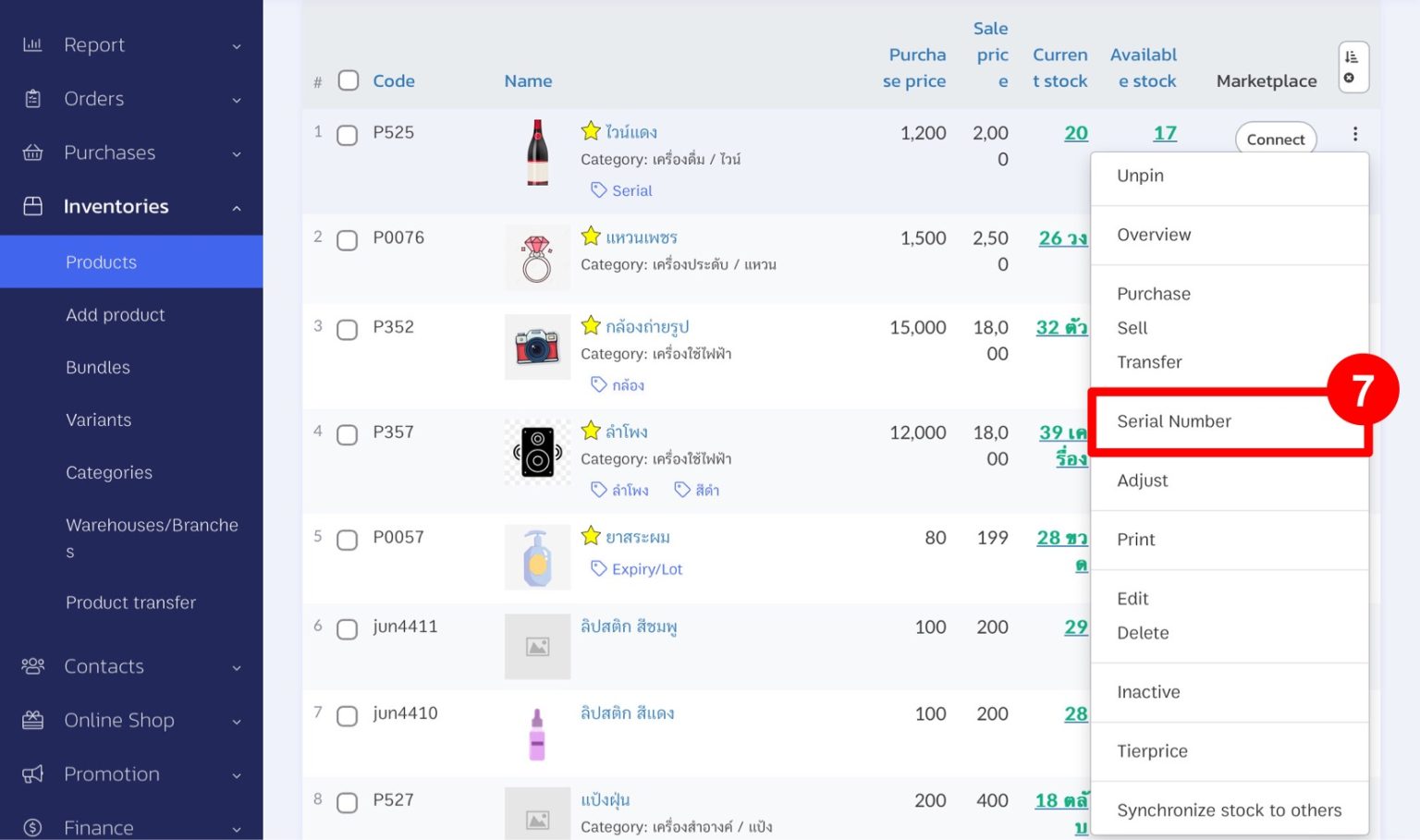The height and width of the screenshot is (840, 1420).
Task: Open the wine bottle product image
Action: click(537, 153)
